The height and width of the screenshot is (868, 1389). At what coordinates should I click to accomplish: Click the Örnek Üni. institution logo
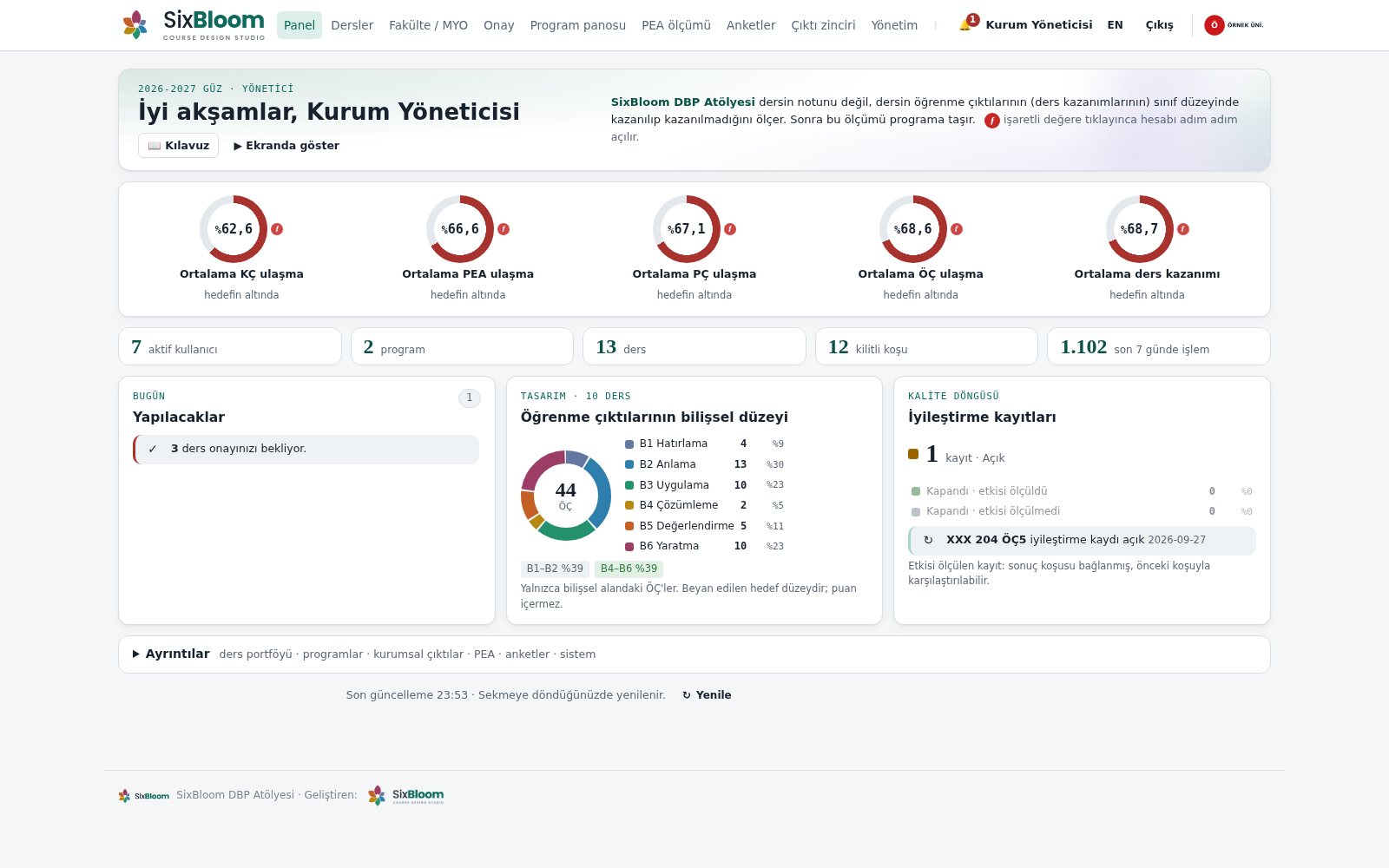click(1234, 25)
